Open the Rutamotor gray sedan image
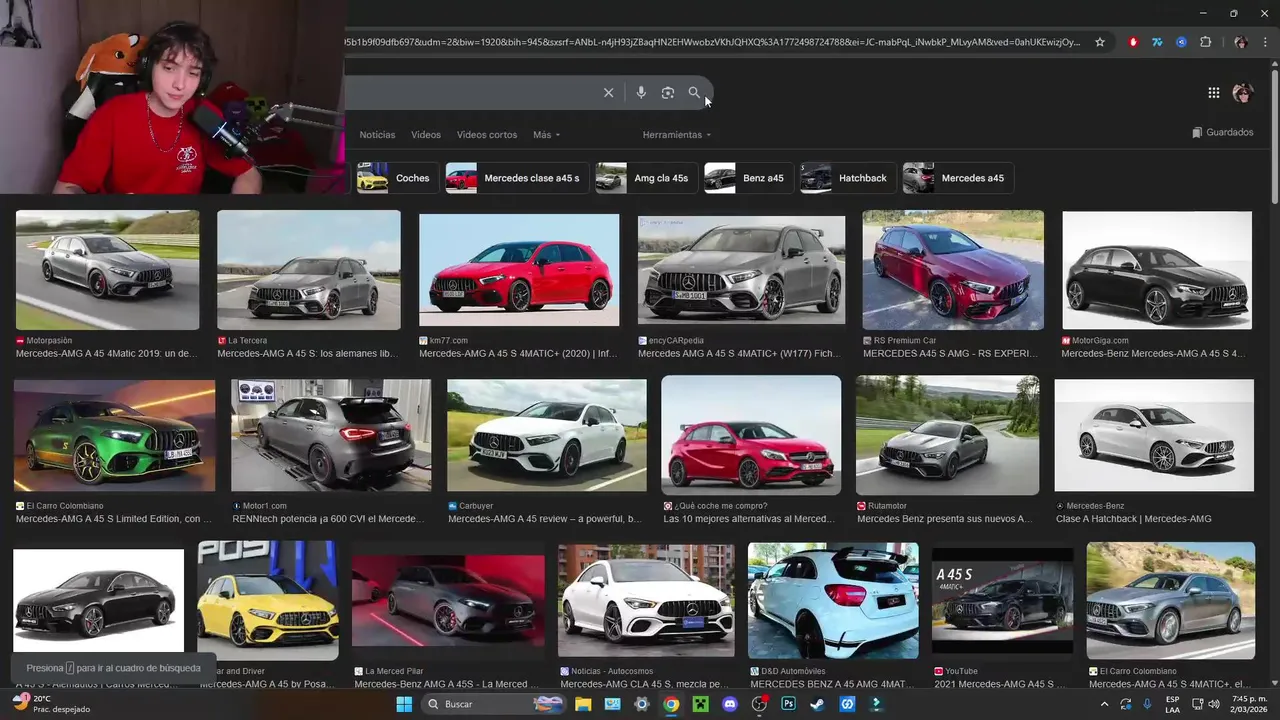Screen dimensions: 1280x720 click(947, 436)
